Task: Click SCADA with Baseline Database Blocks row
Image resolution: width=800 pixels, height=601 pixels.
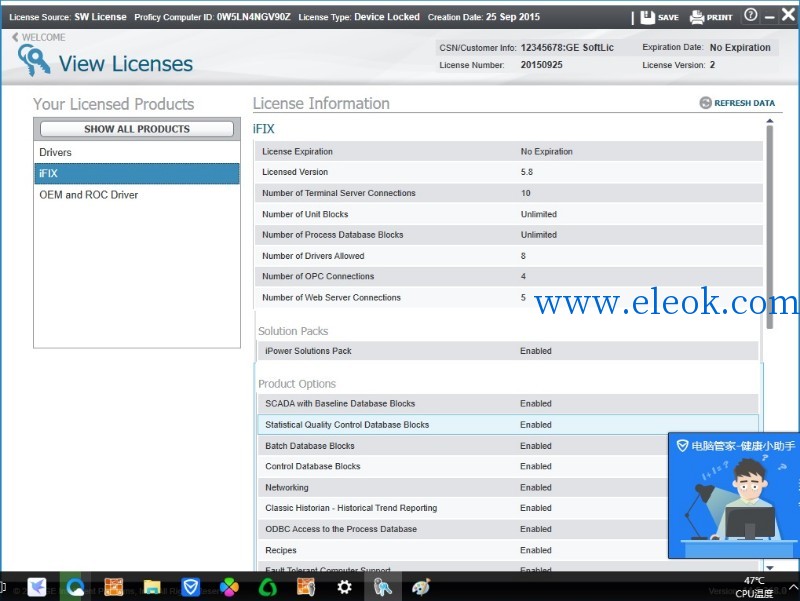Action: click(x=508, y=404)
